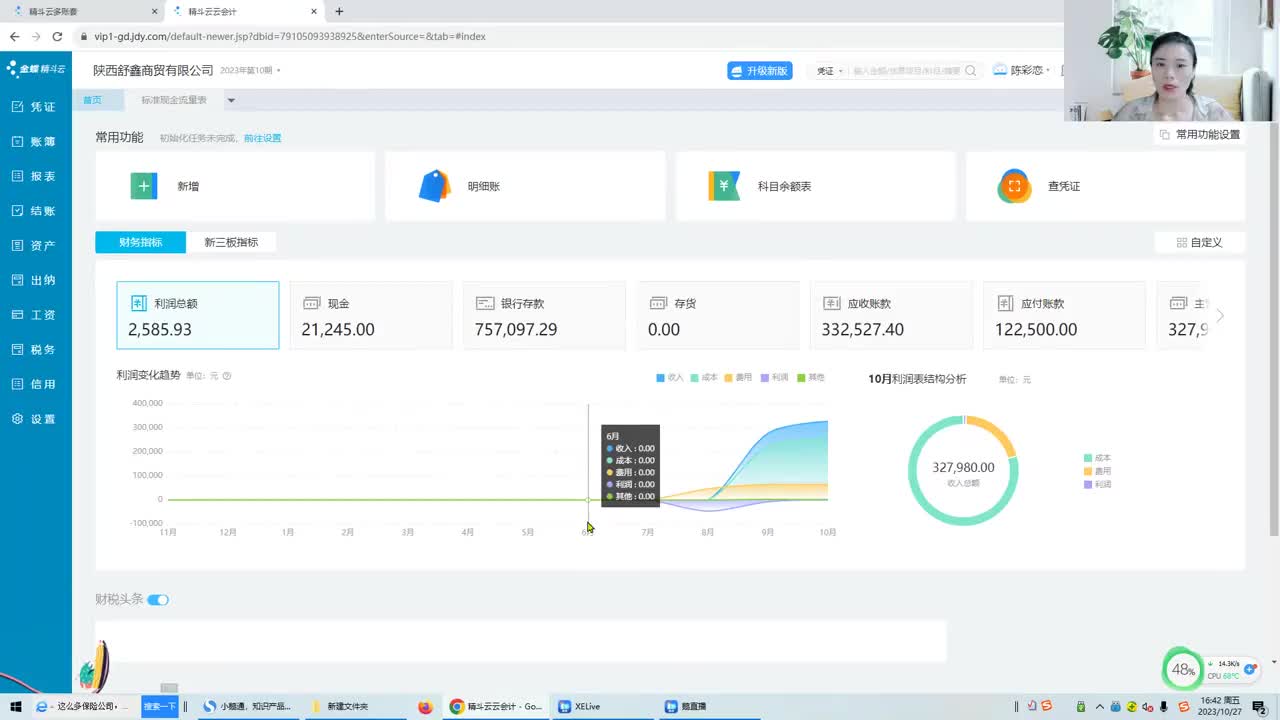The width and height of the screenshot is (1280, 720).
Task: Switch to the 标准现金流量表 tab
Action: 174,100
